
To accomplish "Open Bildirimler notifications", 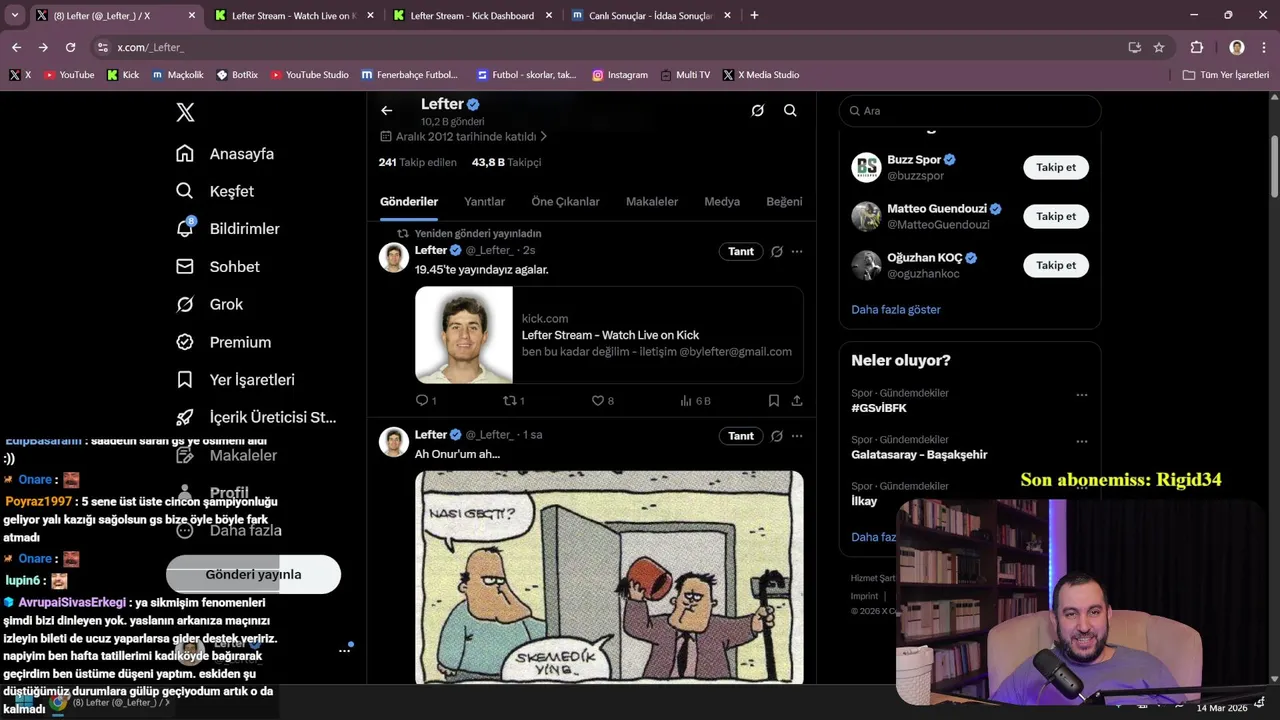I will click(229, 229).
